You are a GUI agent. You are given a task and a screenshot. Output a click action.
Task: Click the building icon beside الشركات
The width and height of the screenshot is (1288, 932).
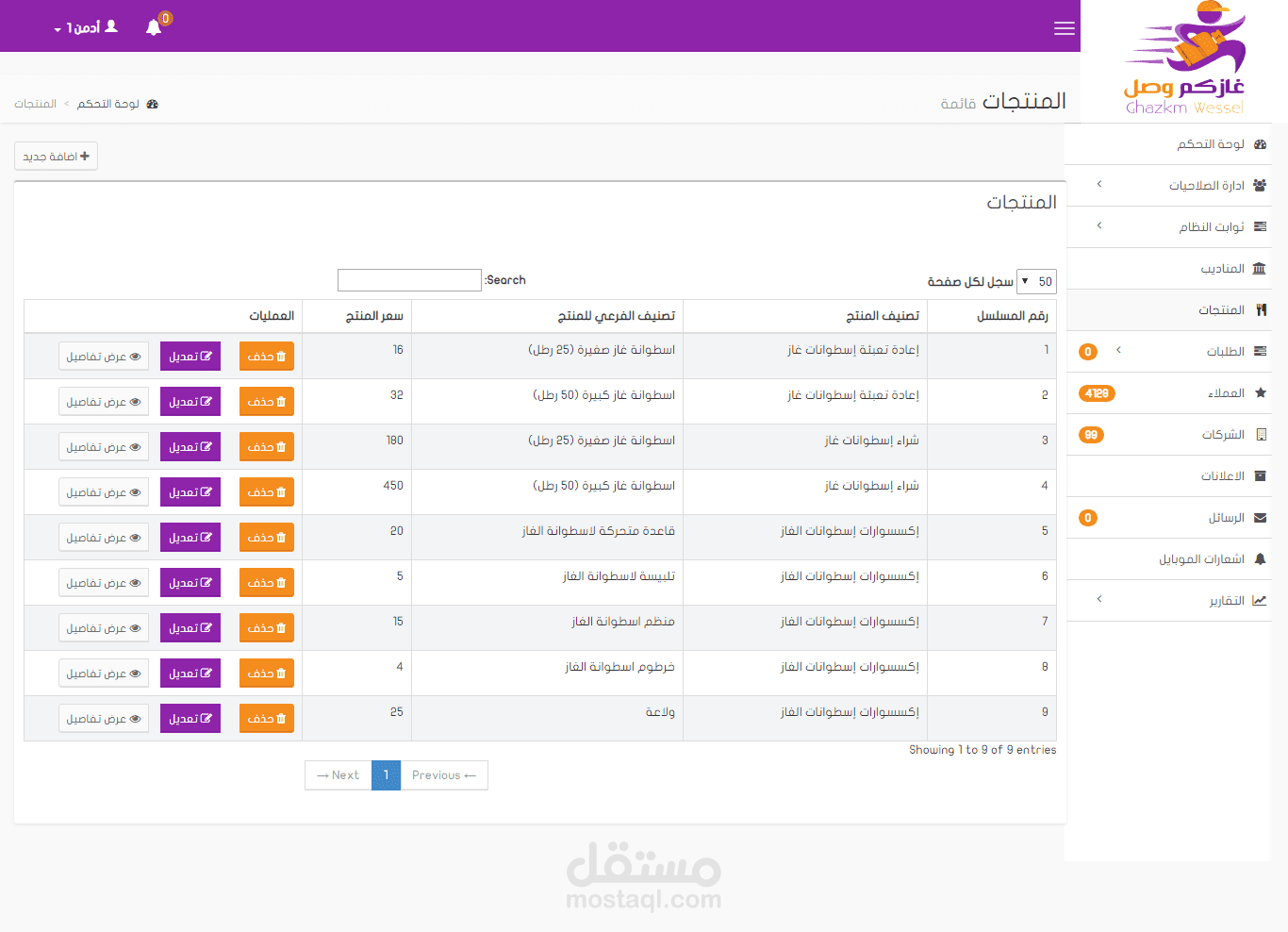click(x=1262, y=435)
